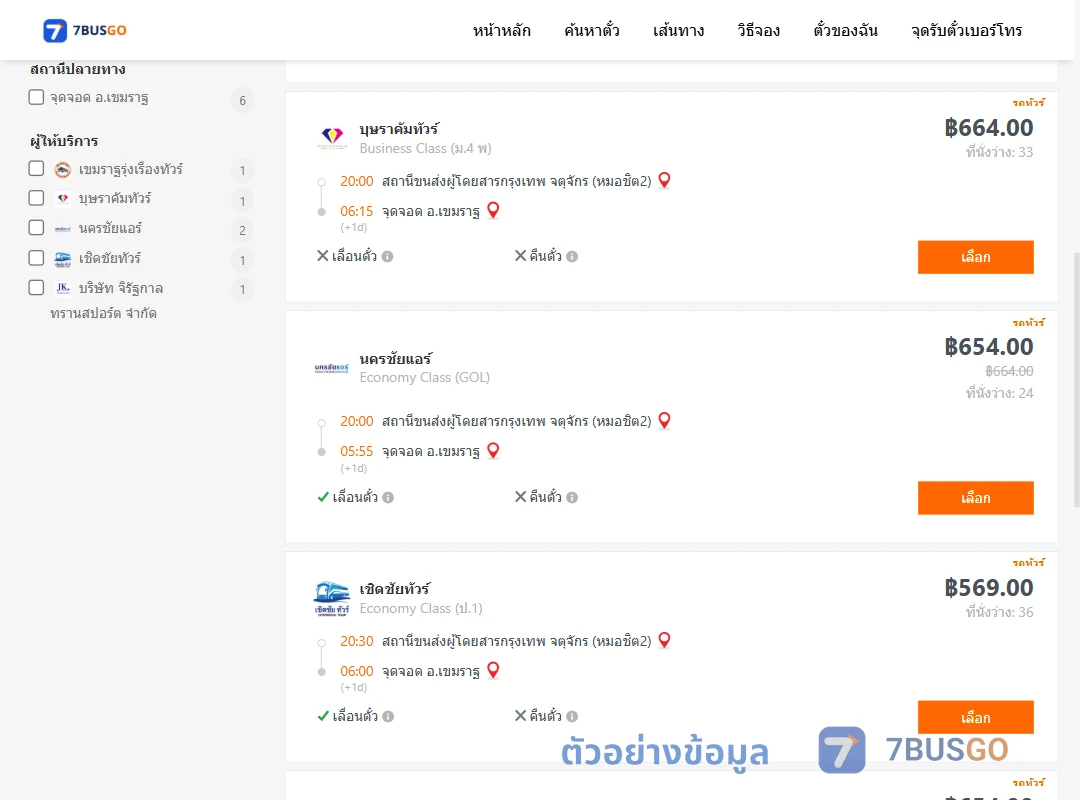The height and width of the screenshot is (800, 1080).
Task: Click คืนตั๋ว info icon on บุษราคัมทัวร์ card
Action: (572, 256)
